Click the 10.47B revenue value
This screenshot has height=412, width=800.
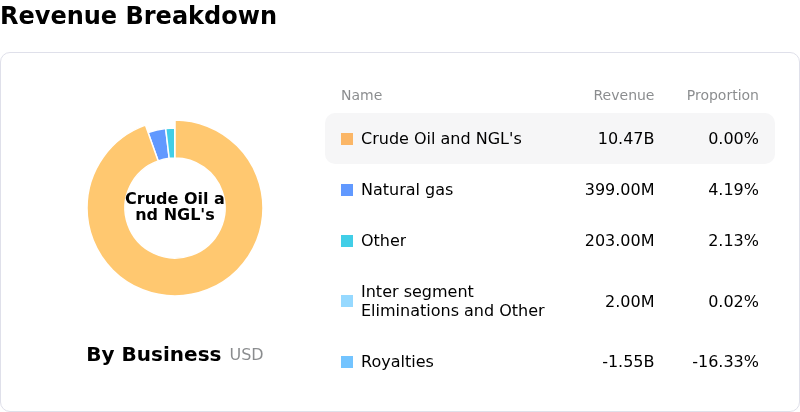click(625, 139)
